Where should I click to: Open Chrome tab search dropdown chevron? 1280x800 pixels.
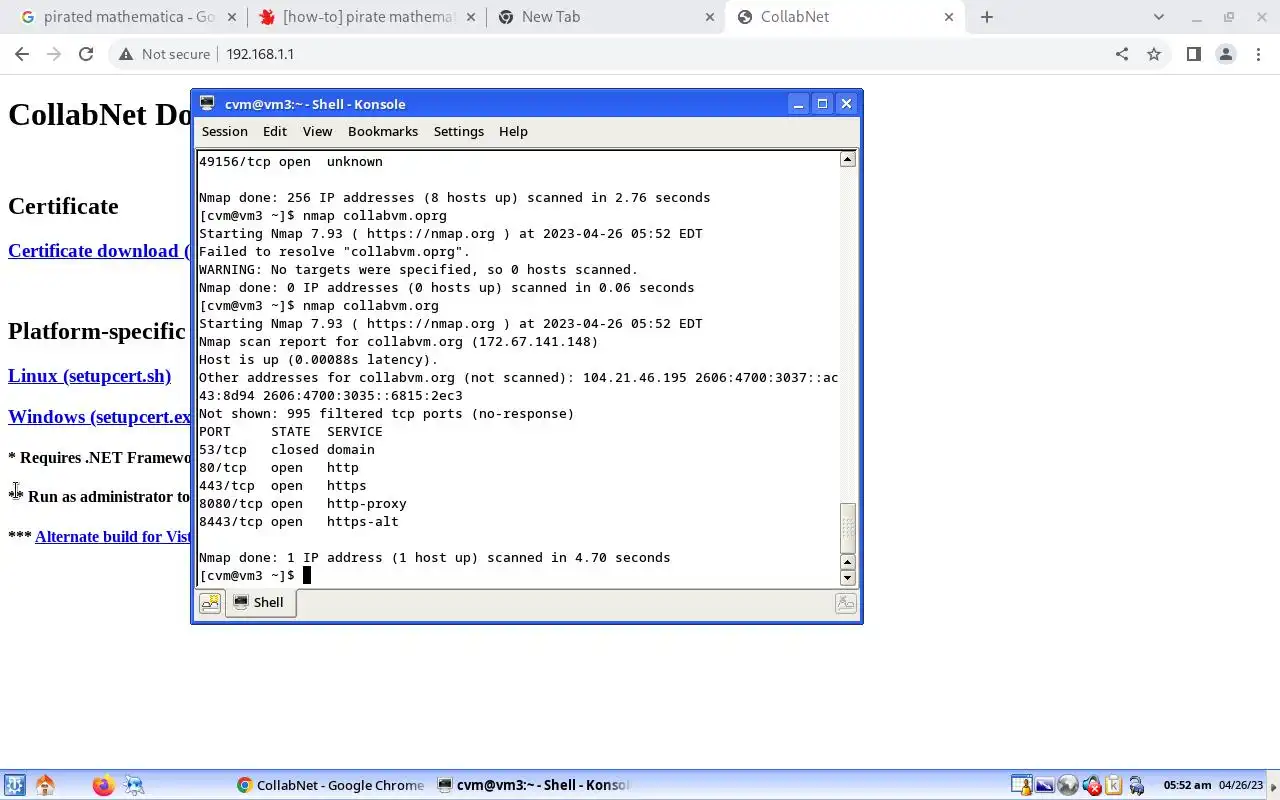pyautogui.click(x=1159, y=17)
